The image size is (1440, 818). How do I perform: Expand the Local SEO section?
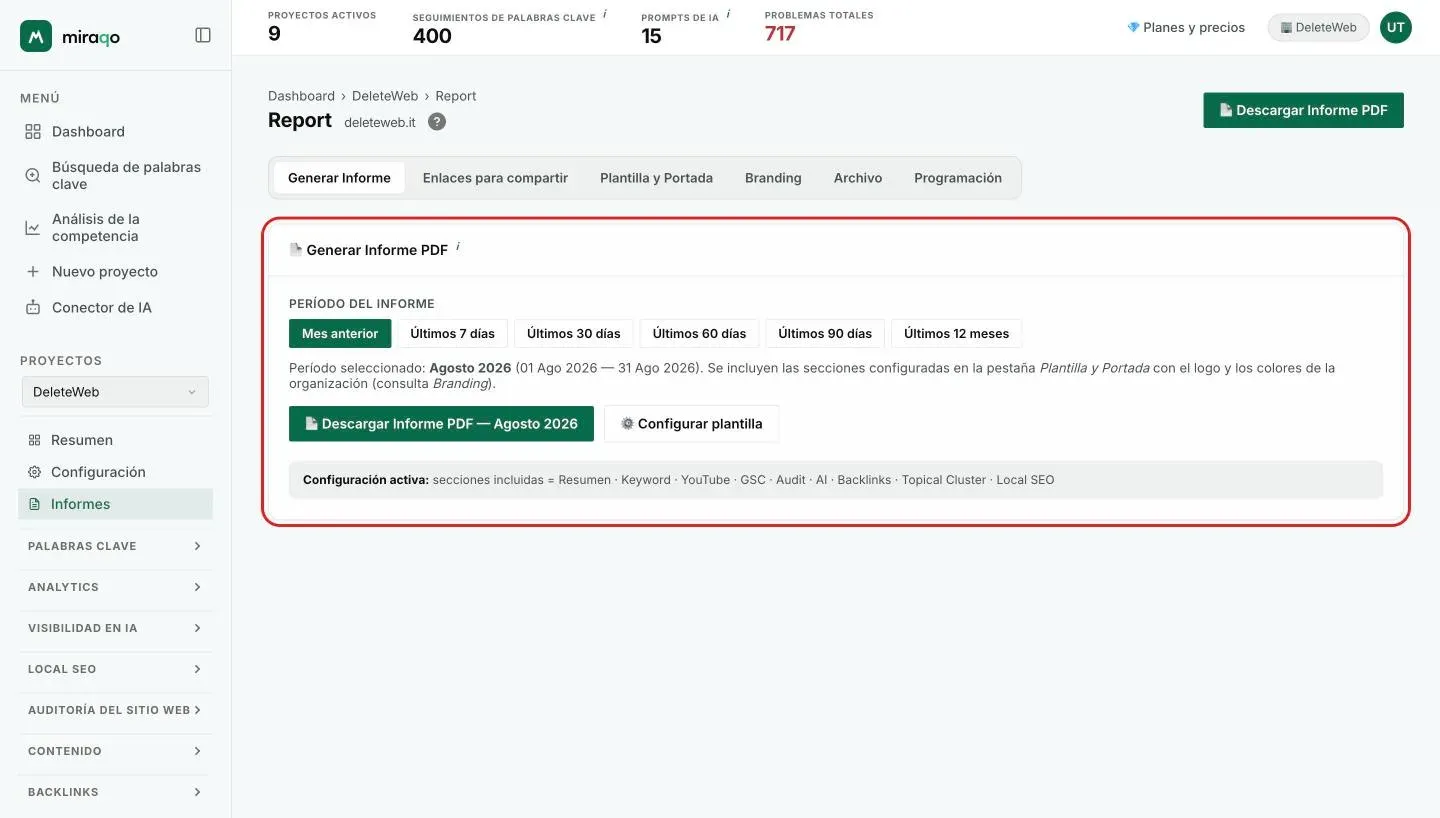[115, 669]
